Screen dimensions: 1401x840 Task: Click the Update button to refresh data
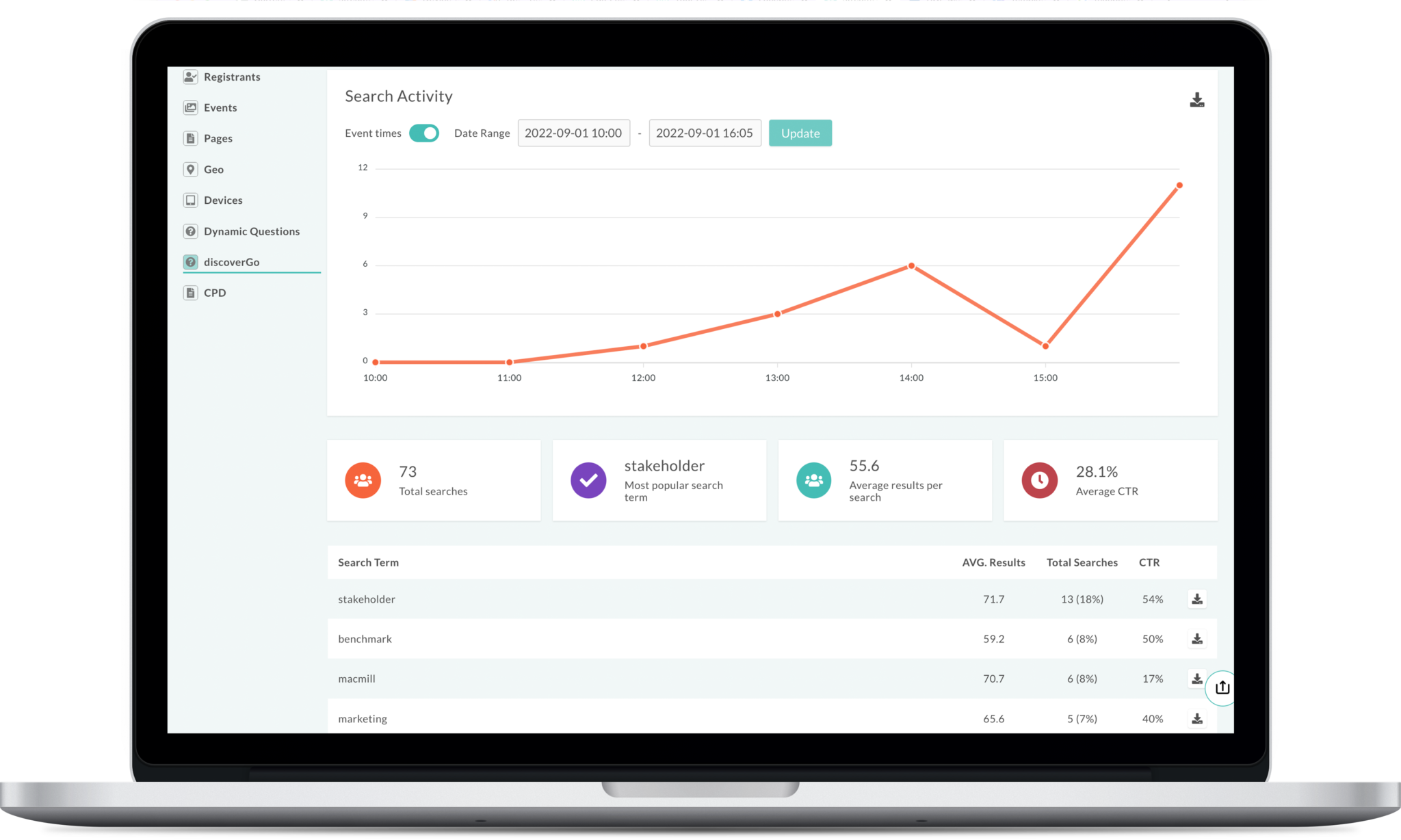point(800,132)
